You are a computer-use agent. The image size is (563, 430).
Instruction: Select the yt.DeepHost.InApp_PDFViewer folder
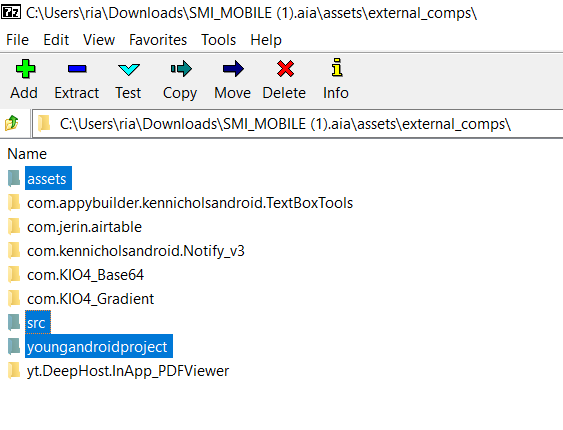(x=128, y=371)
